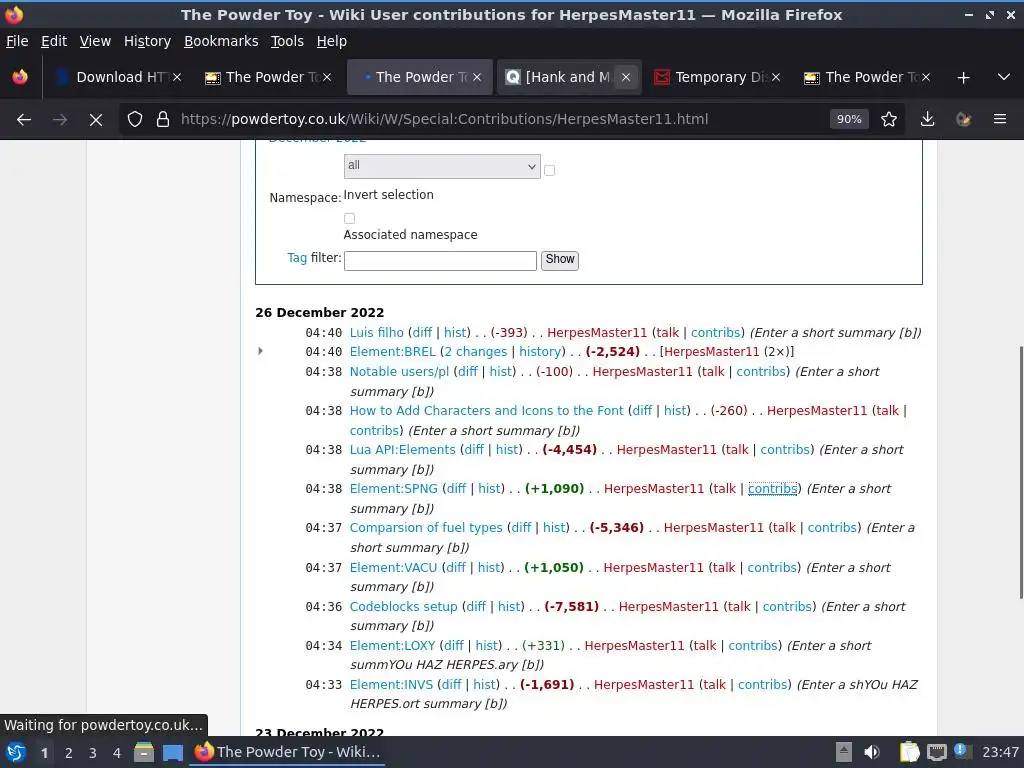This screenshot has width=1024, height=768.
Task: Open the file manager in taskbar
Action: [144, 753]
